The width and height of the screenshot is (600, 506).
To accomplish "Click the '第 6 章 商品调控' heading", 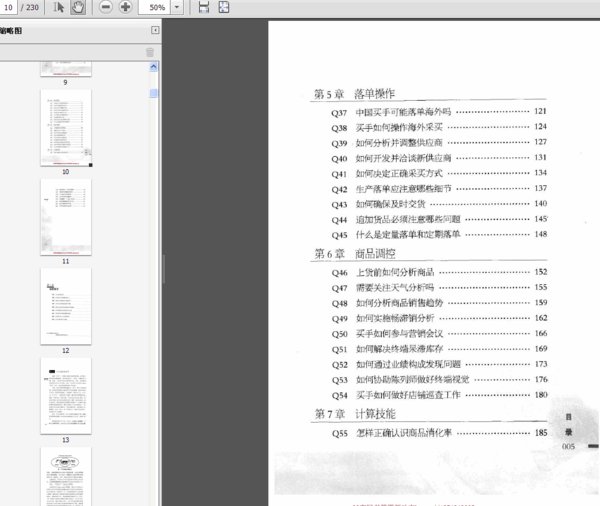I will [x=354, y=253].
